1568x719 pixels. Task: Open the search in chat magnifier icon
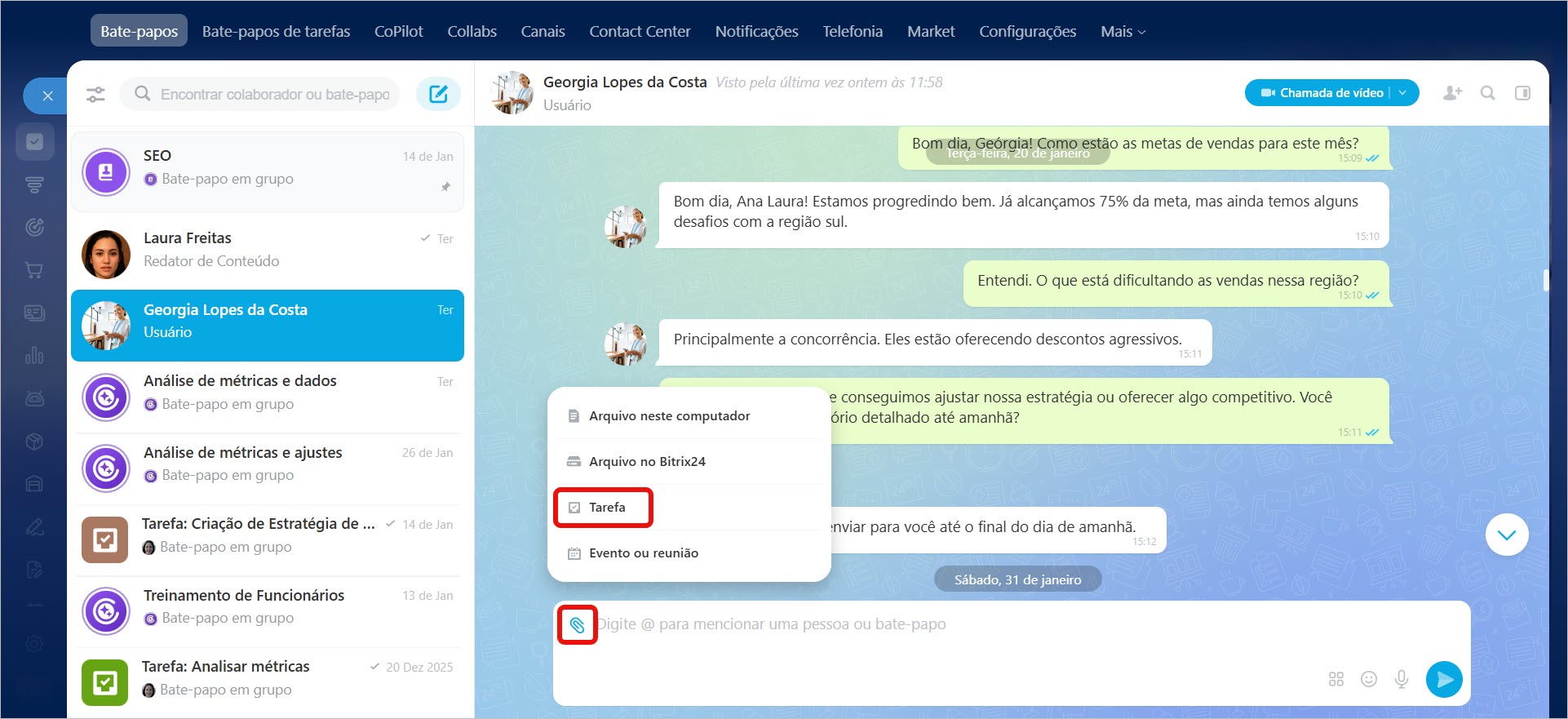coord(1487,93)
